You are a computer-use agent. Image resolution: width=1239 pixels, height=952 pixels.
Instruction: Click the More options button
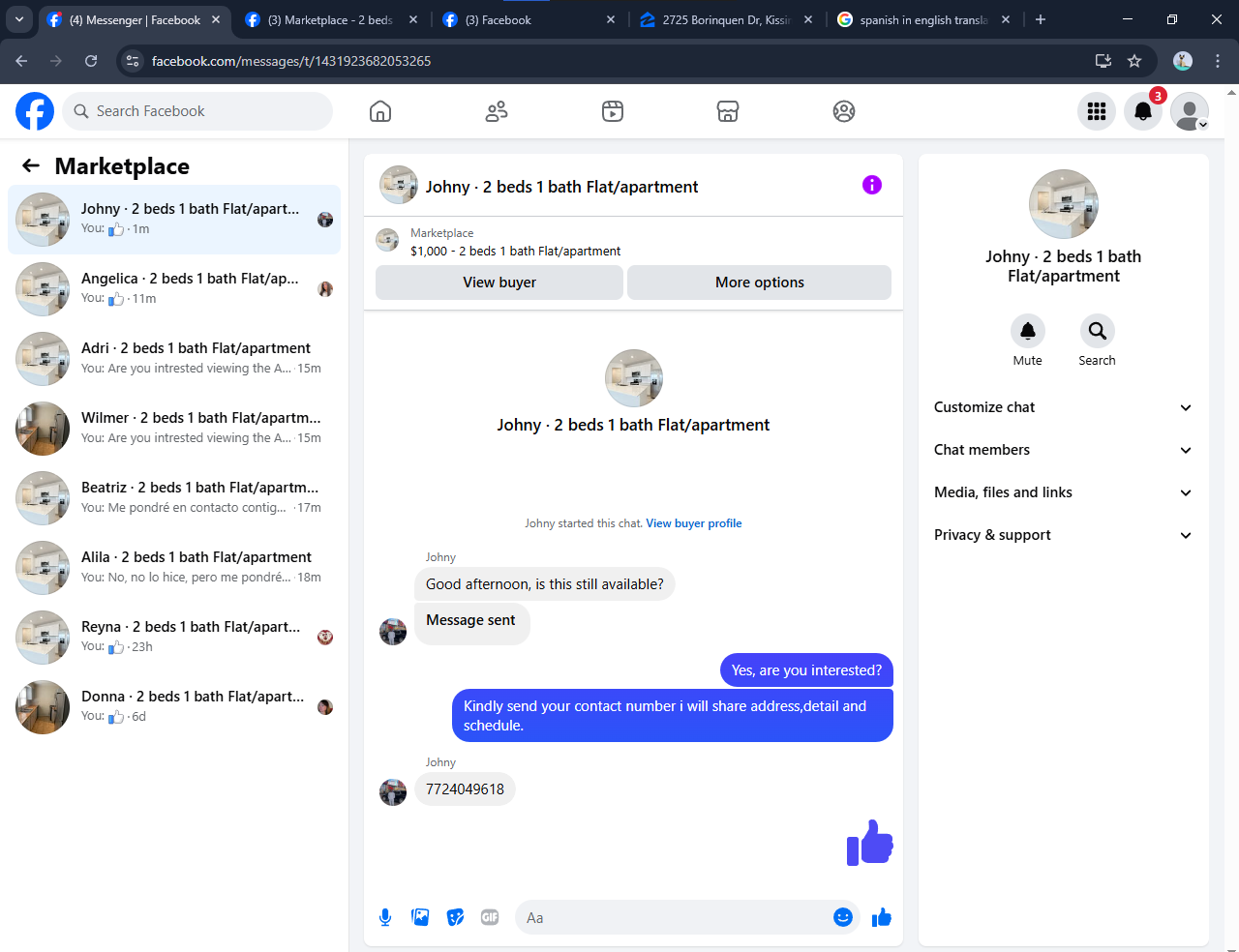coord(760,283)
